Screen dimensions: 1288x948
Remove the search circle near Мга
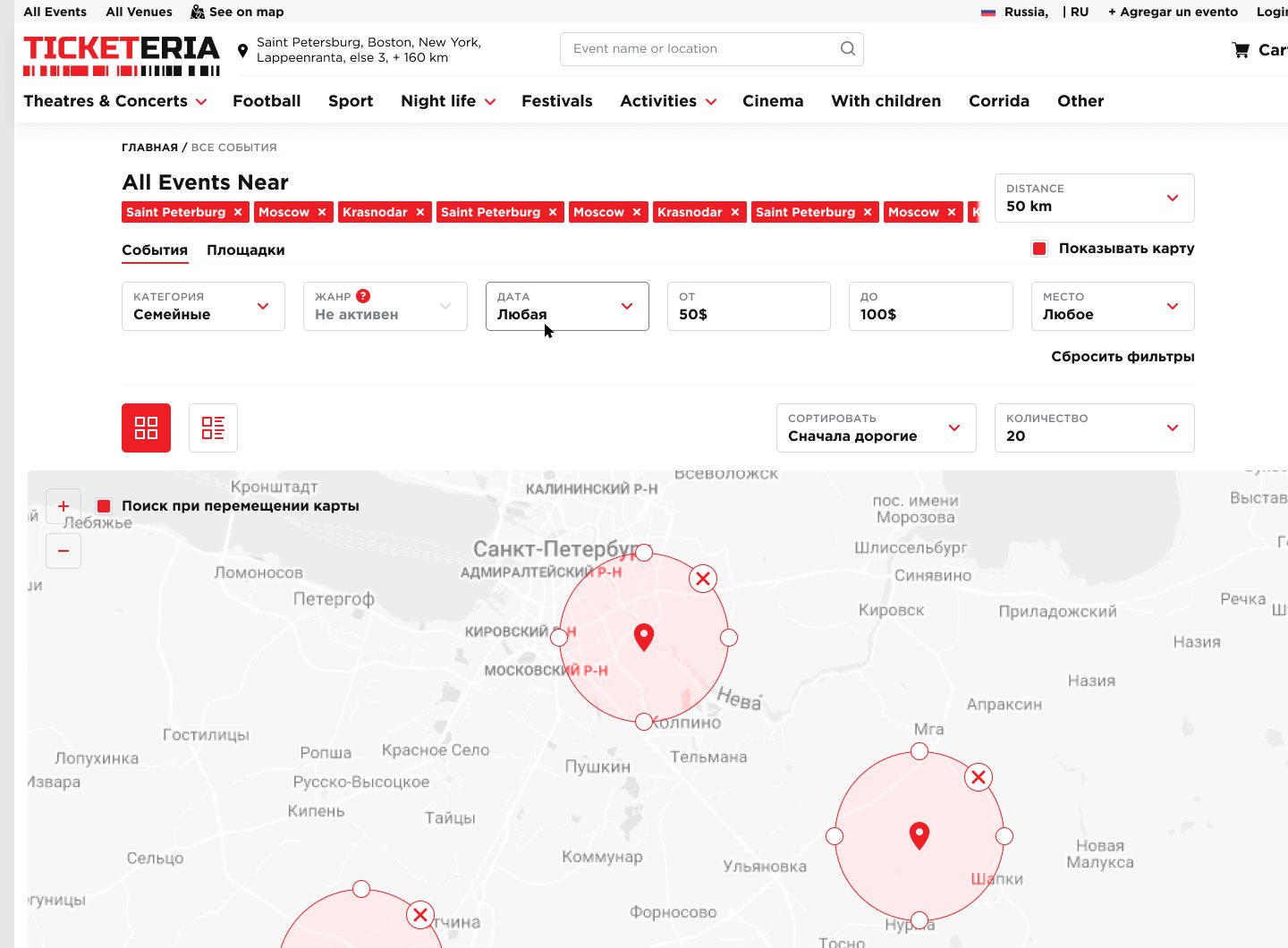[979, 777]
